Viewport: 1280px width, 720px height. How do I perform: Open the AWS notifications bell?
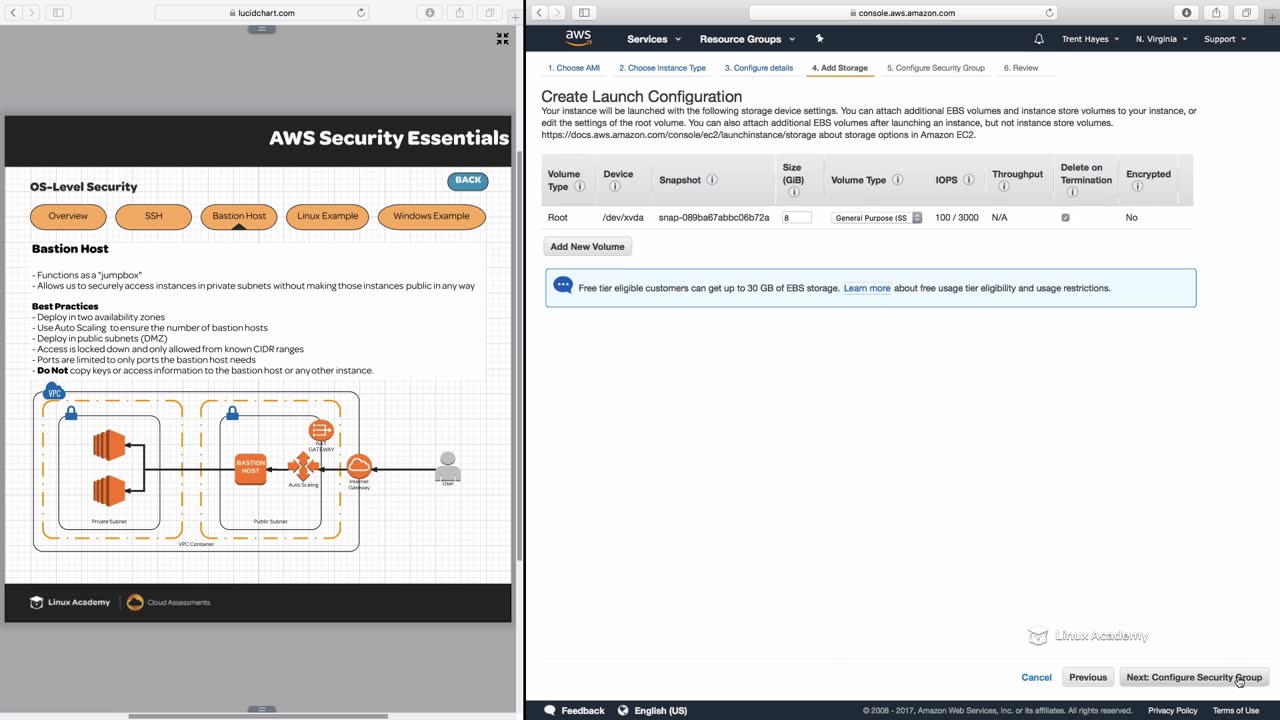[x=1039, y=39]
